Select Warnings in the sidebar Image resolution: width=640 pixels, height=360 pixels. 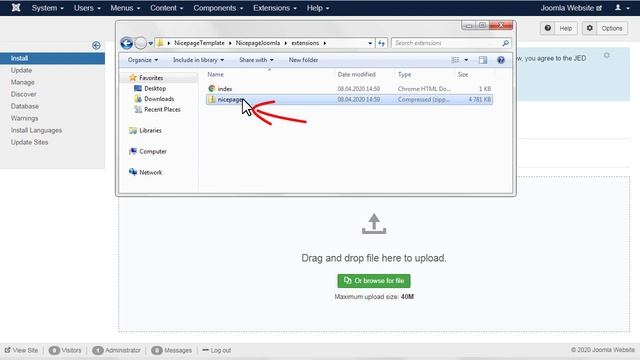coord(24,118)
